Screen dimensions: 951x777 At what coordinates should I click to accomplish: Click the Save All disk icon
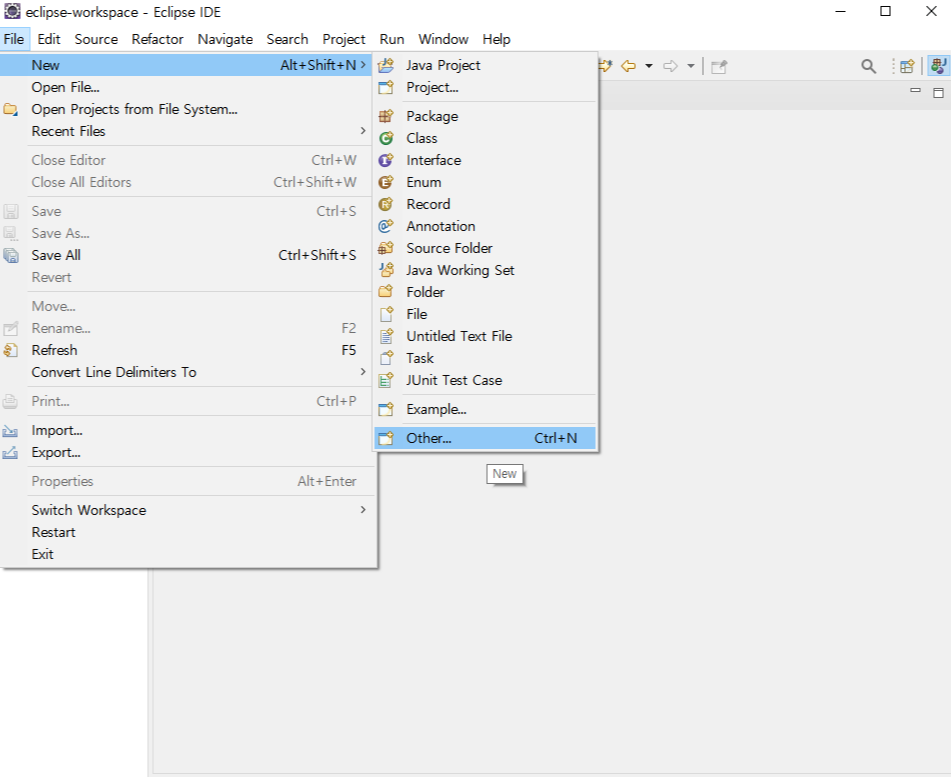tap(10, 255)
